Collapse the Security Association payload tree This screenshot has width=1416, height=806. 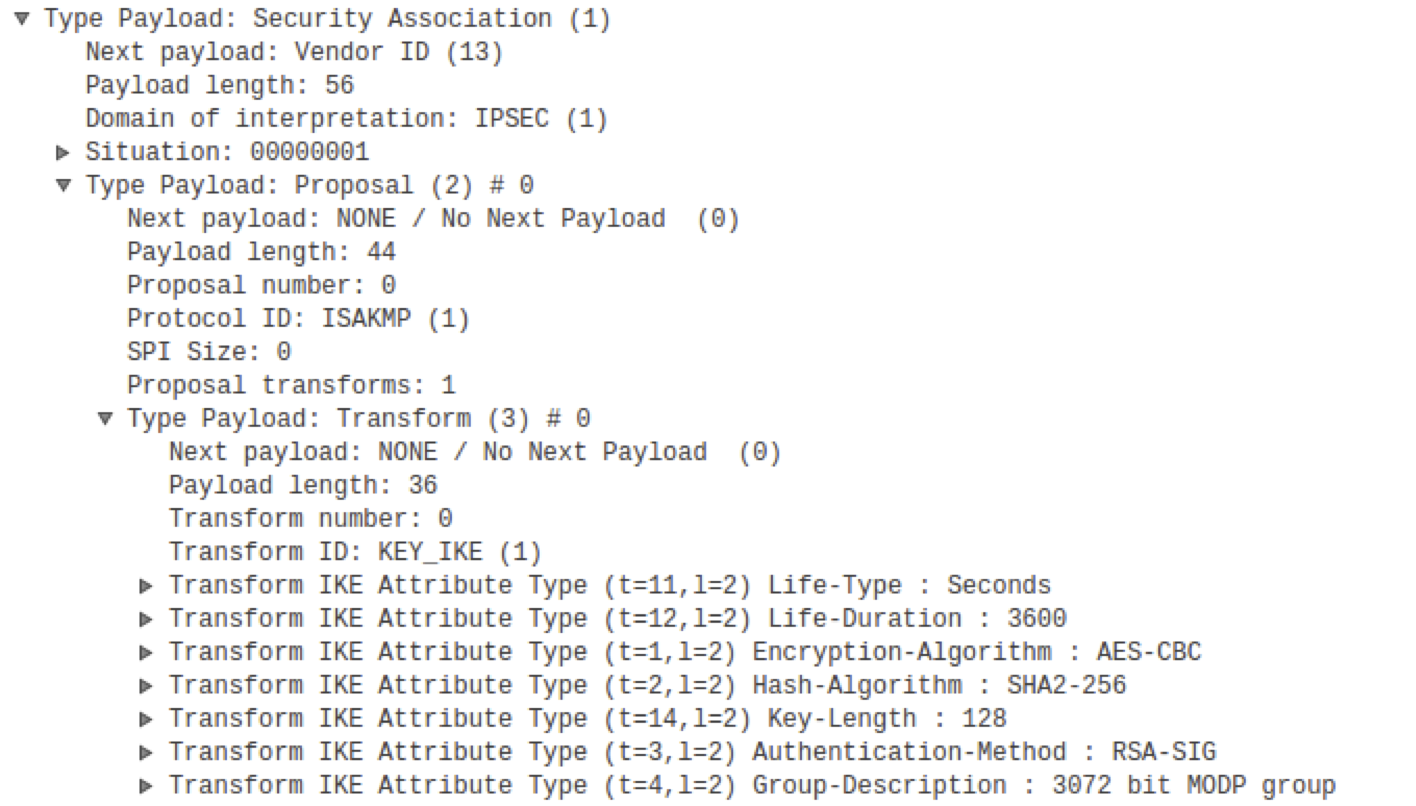(x=22, y=19)
